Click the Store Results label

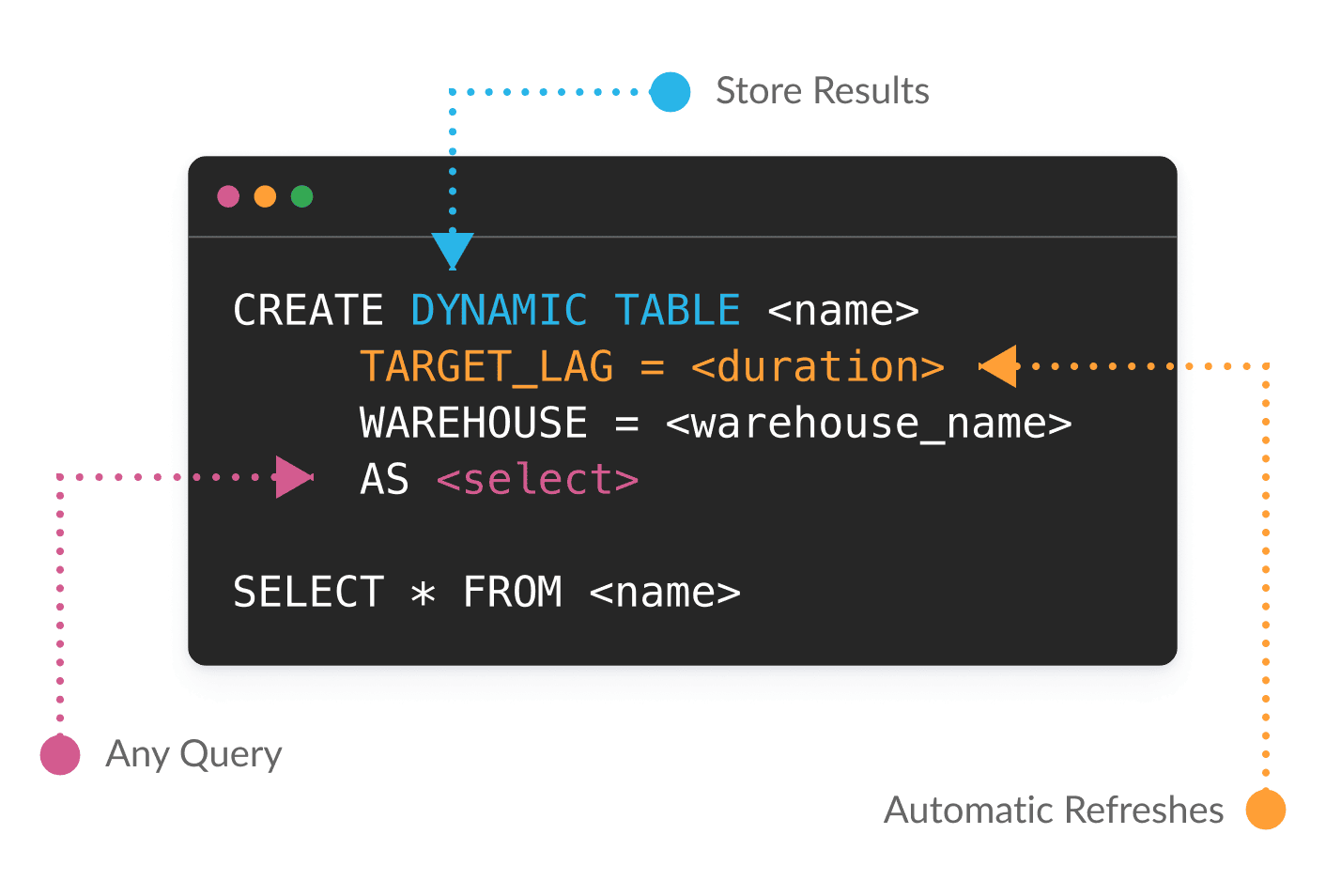[x=823, y=91]
